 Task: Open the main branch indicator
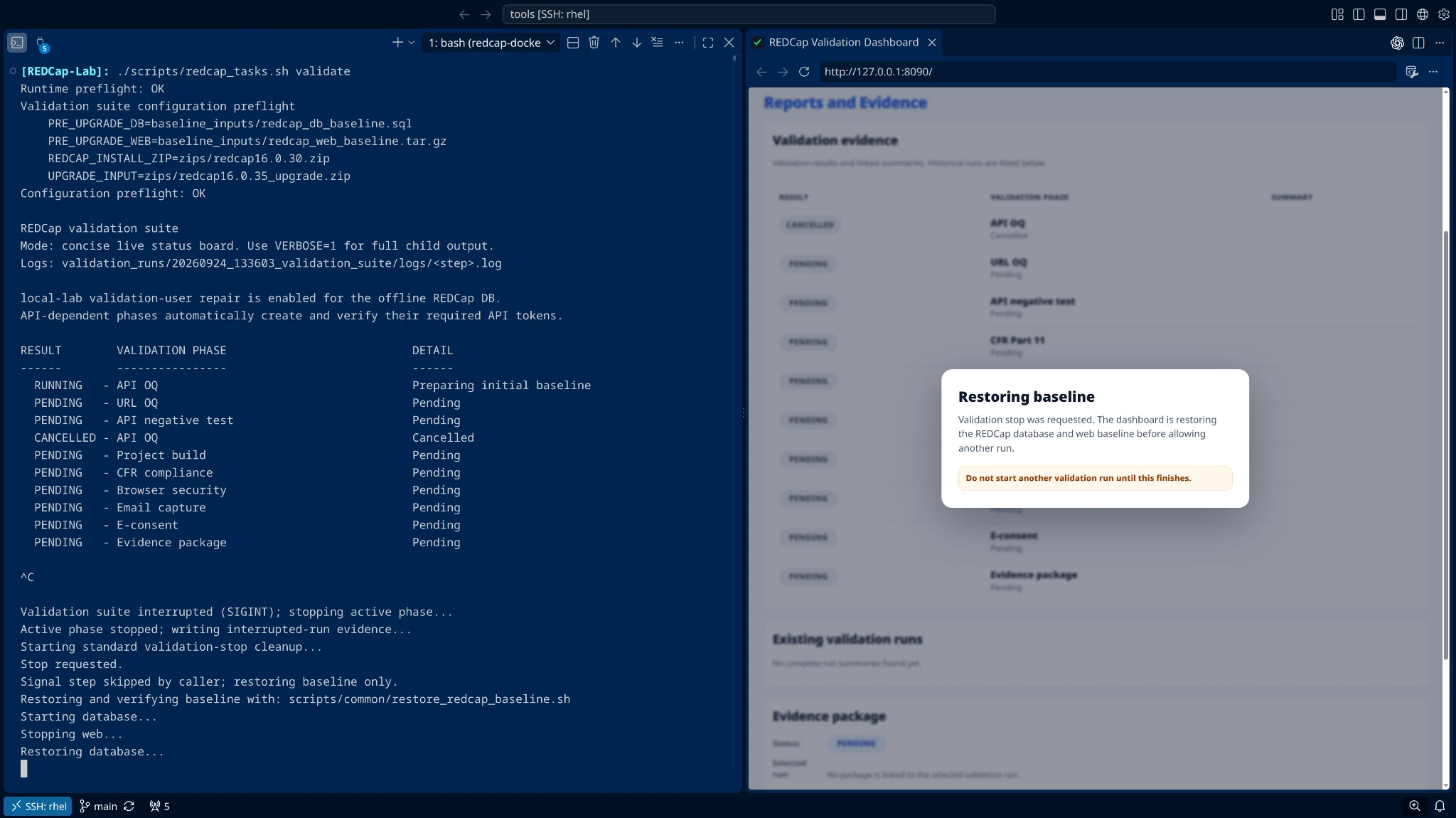pyautogui.click(x=98, y=806)
